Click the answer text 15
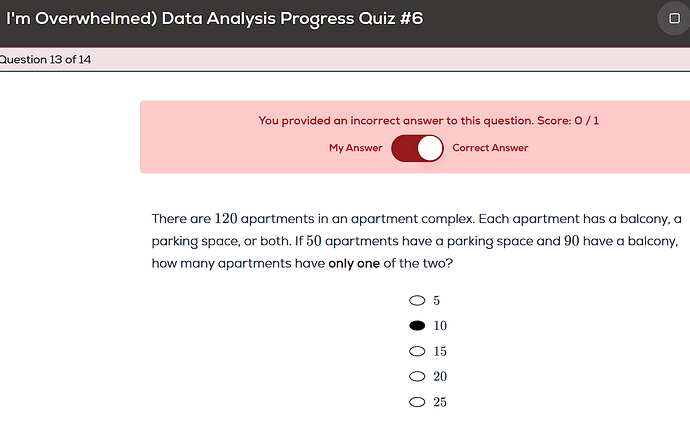The width and height of the screenshot is (690, 424). click(x=440, y=351)
